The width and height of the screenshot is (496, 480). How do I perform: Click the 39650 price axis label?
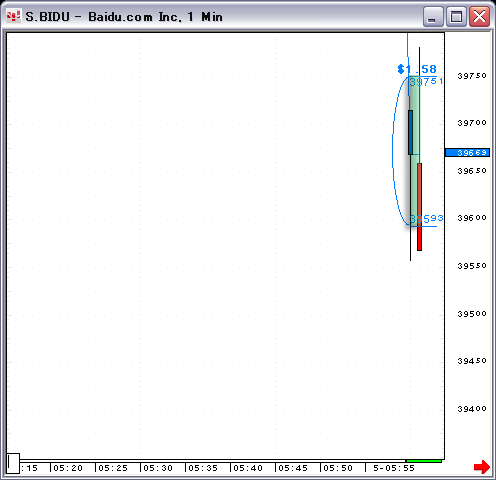(472, 171)
